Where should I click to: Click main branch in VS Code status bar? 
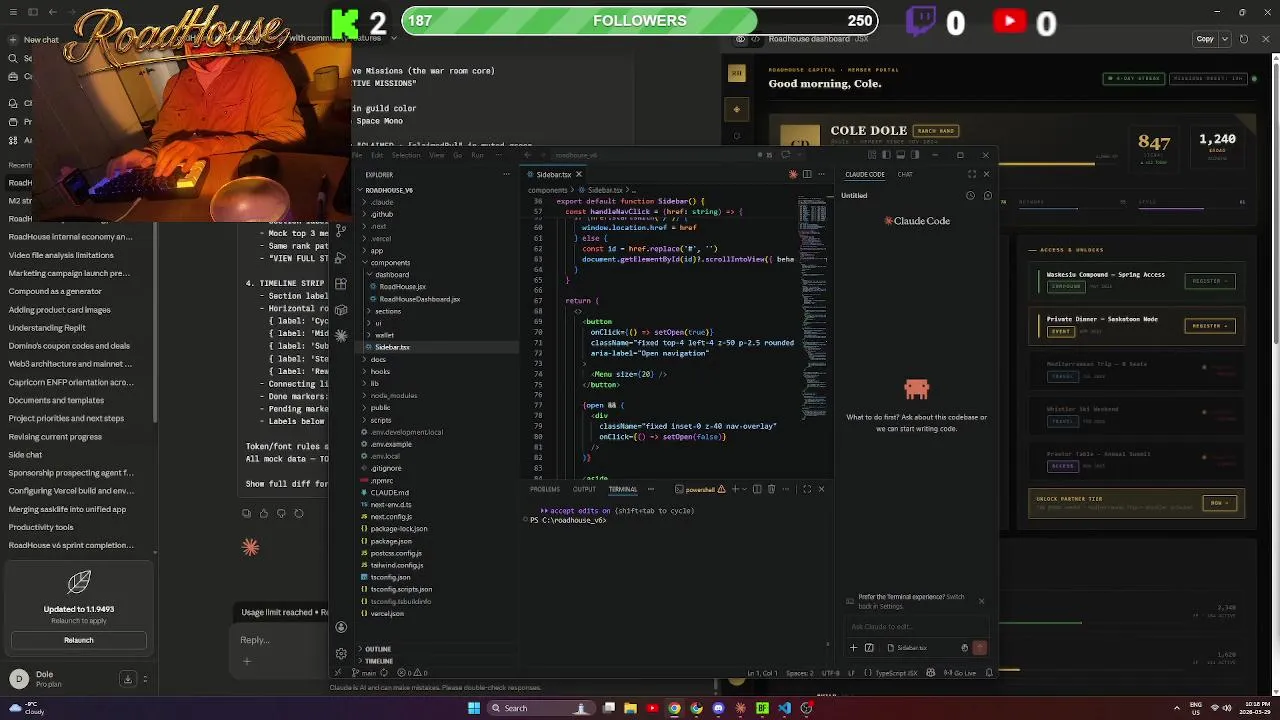pyautogui.click(x=365, y=673)
